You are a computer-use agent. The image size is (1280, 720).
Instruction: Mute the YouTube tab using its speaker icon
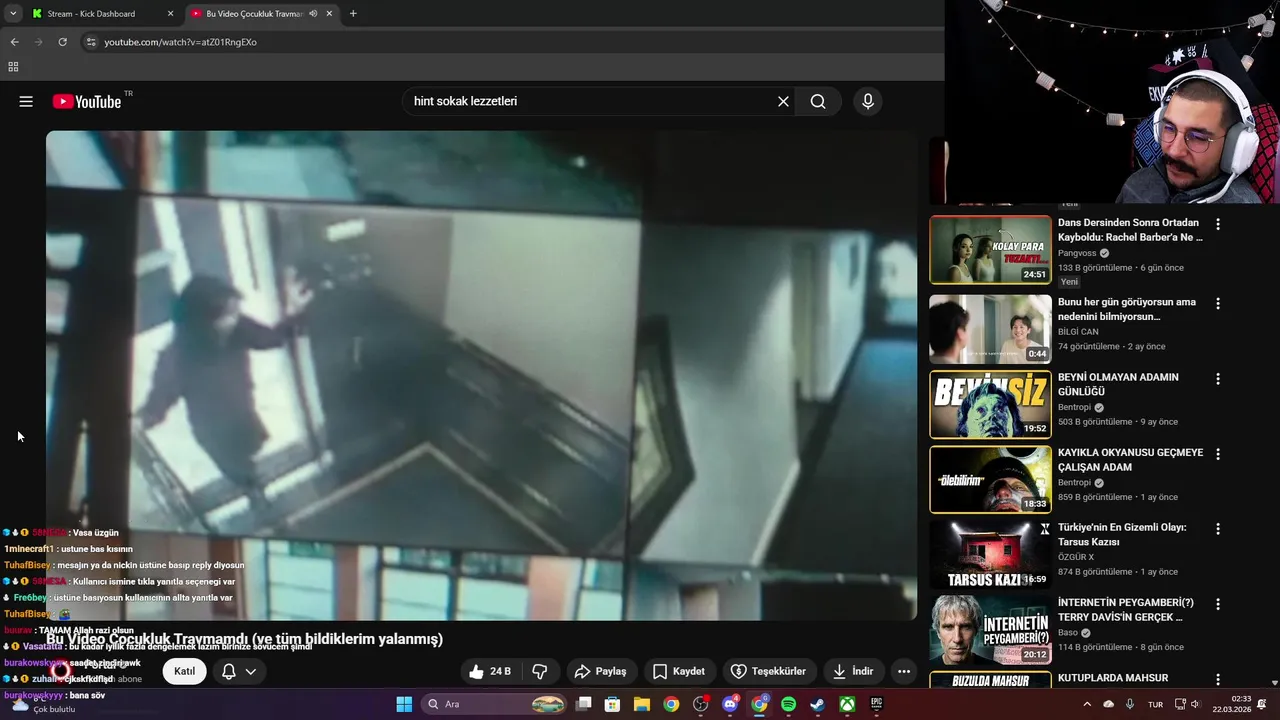coord(313,14)
